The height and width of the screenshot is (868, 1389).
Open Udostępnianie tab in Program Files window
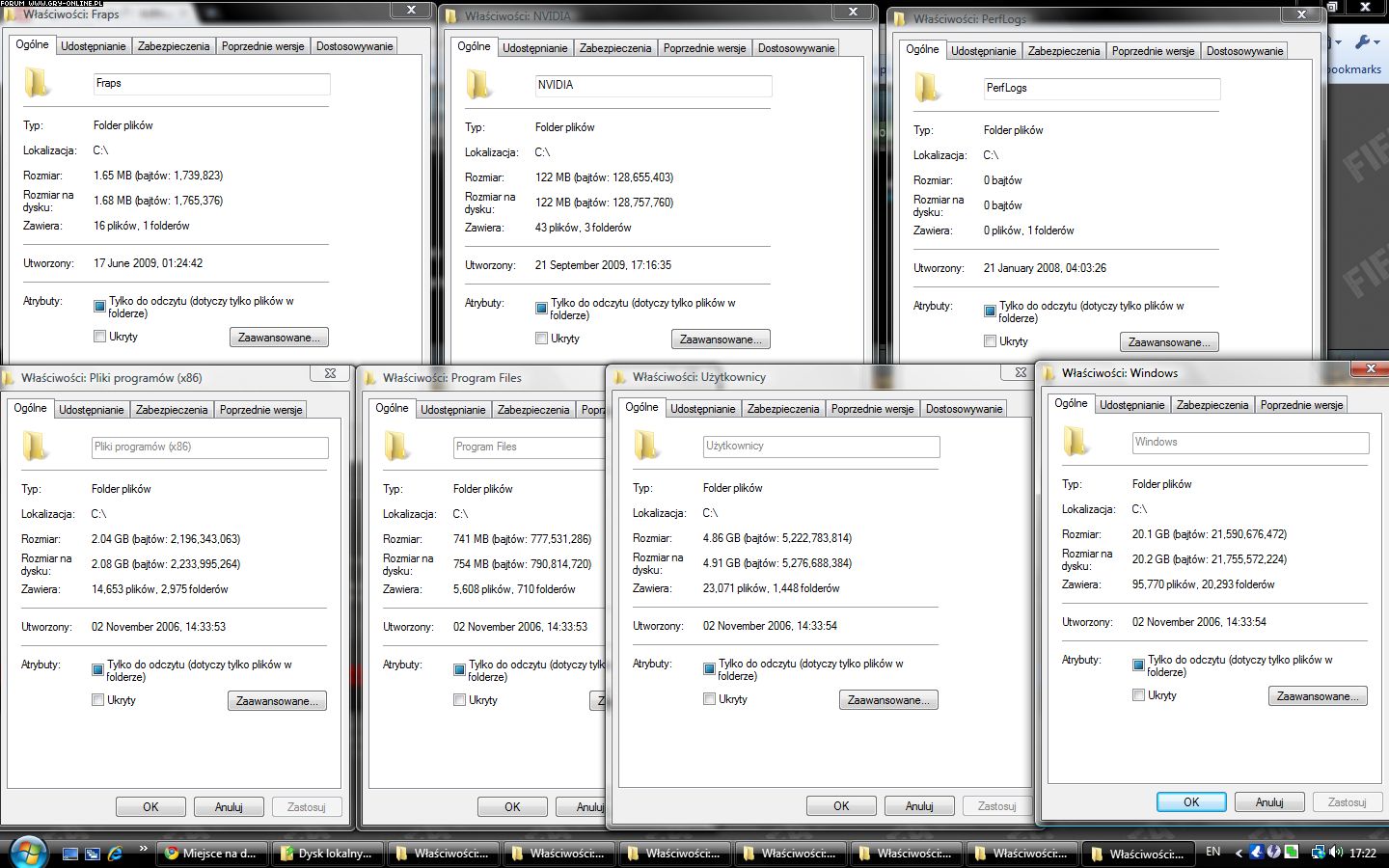tap(453, 410)
